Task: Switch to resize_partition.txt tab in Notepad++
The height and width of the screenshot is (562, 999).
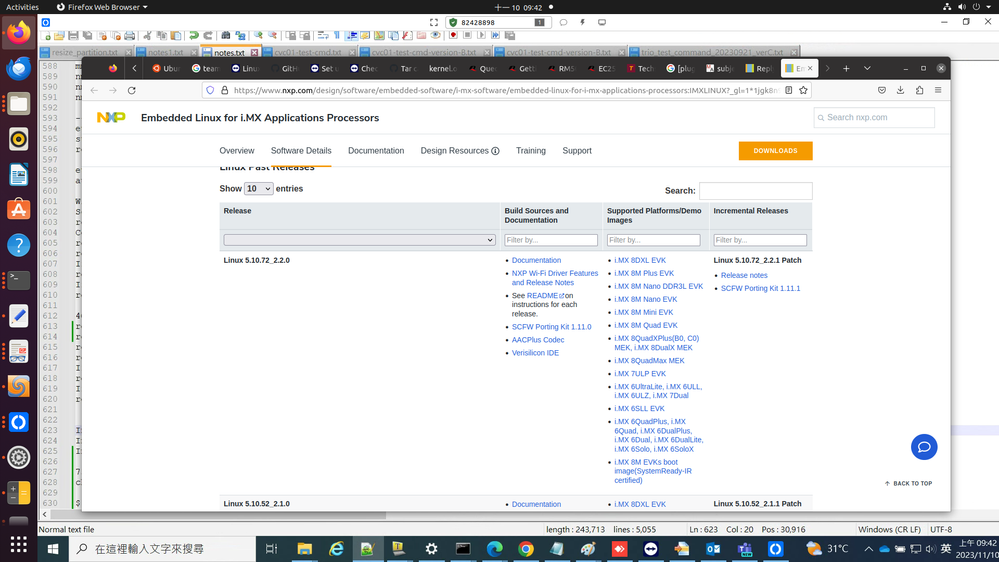Action: point(85,52)
